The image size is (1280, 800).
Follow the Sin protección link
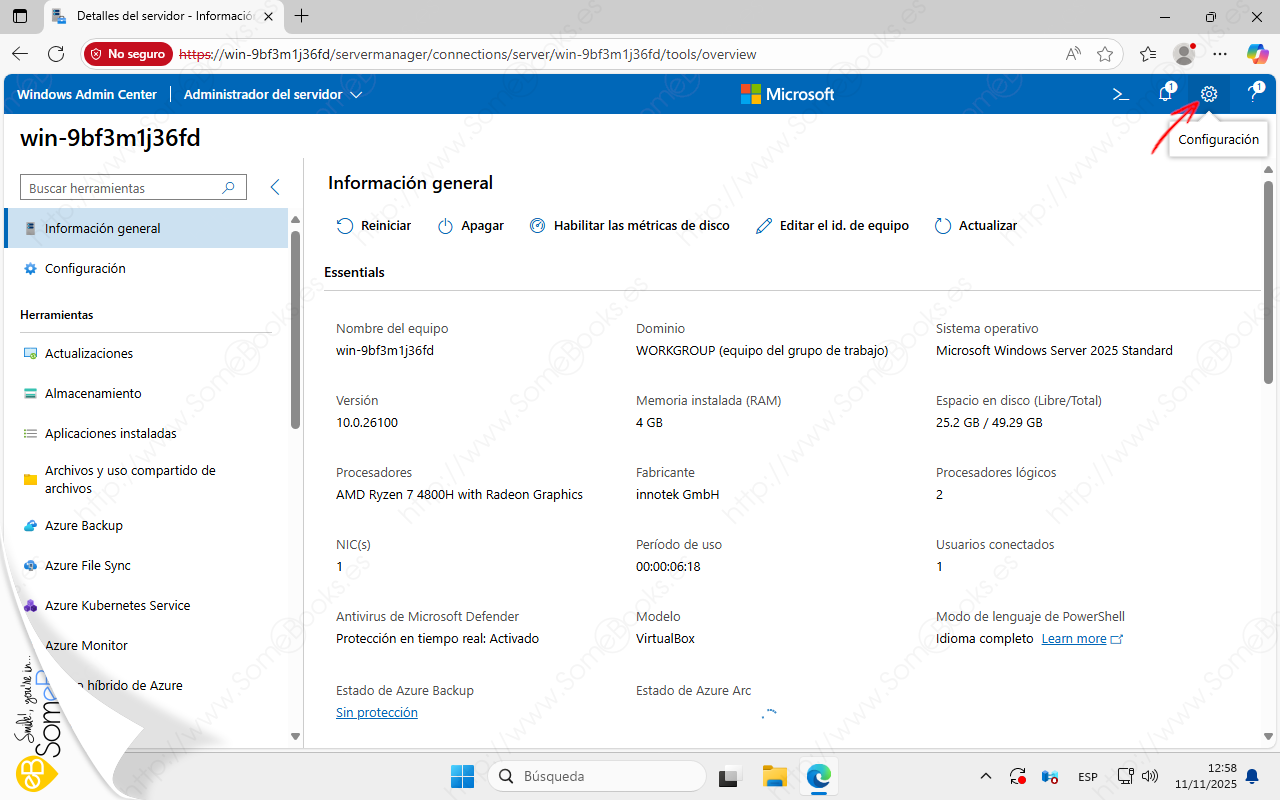(377, 713)
